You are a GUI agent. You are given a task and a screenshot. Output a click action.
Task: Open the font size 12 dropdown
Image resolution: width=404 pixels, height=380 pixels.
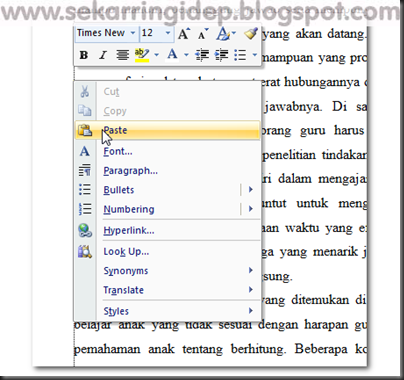[x=168, y=33]
